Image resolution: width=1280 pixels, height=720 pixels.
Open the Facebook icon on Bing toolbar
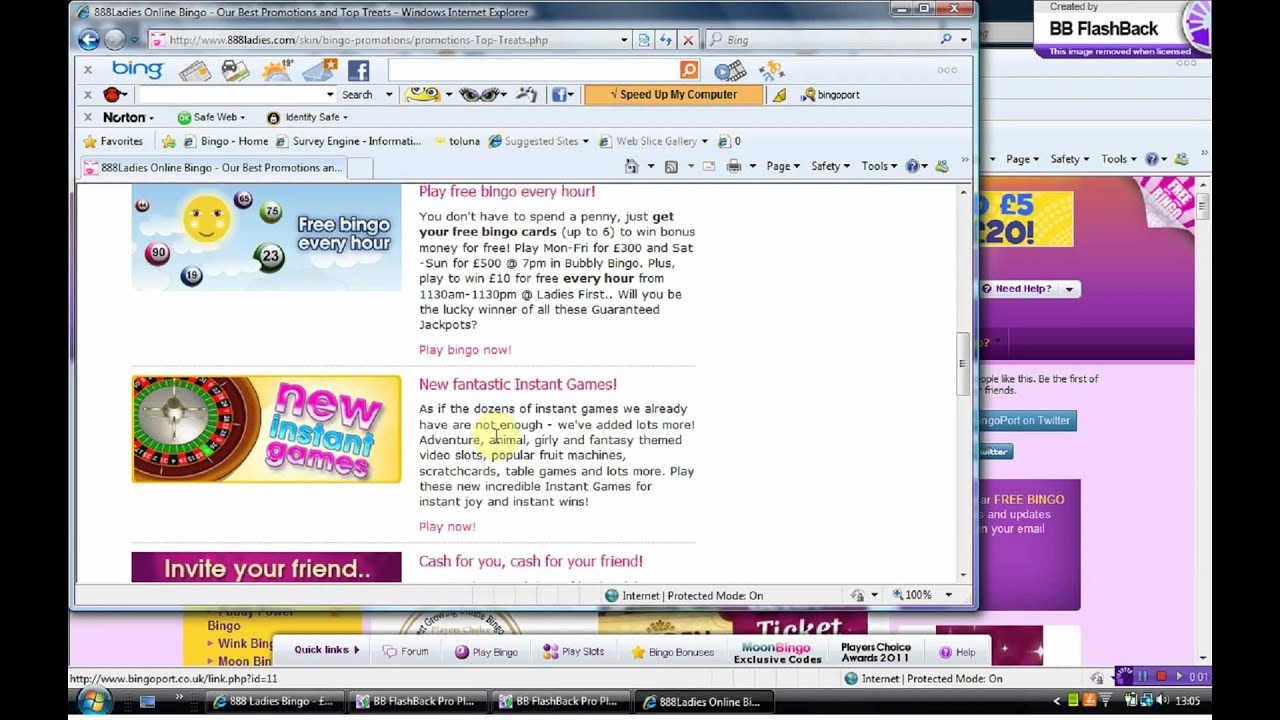point(358,70)
